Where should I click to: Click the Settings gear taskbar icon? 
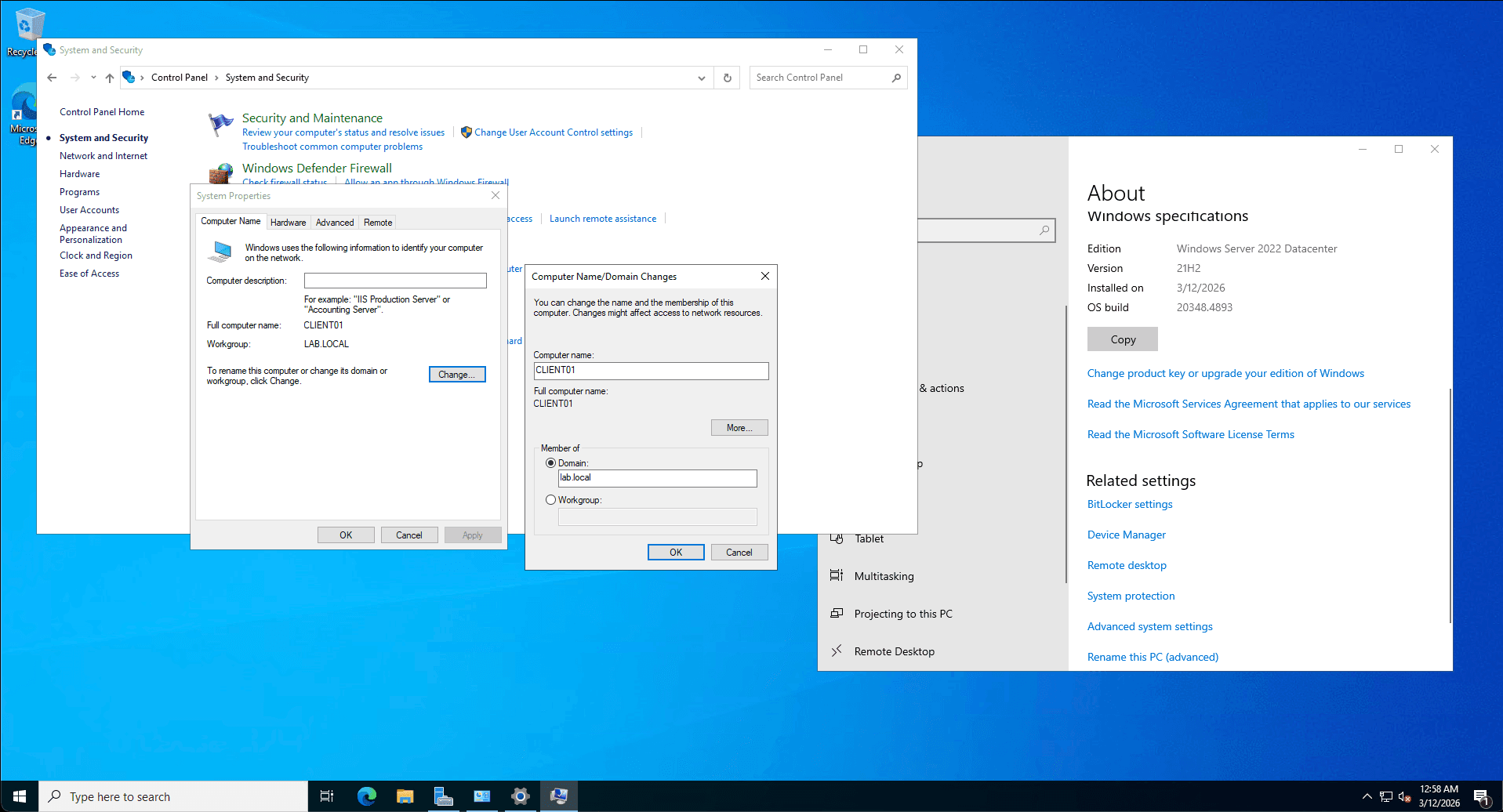pyautogui.click(x=520, y=796)
